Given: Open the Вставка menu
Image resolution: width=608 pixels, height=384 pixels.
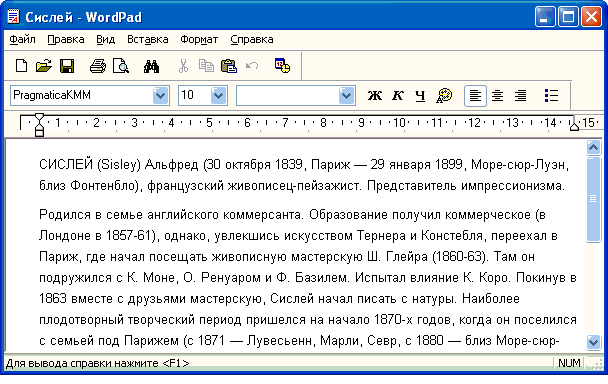Looking at the screenshot, I should (148, 40).
